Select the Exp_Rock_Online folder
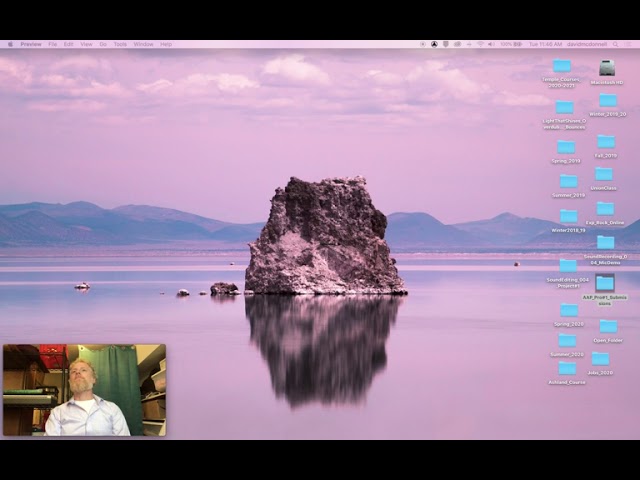Image resolution: width=640 pixels, height=480 pixels. click(605, 209)
